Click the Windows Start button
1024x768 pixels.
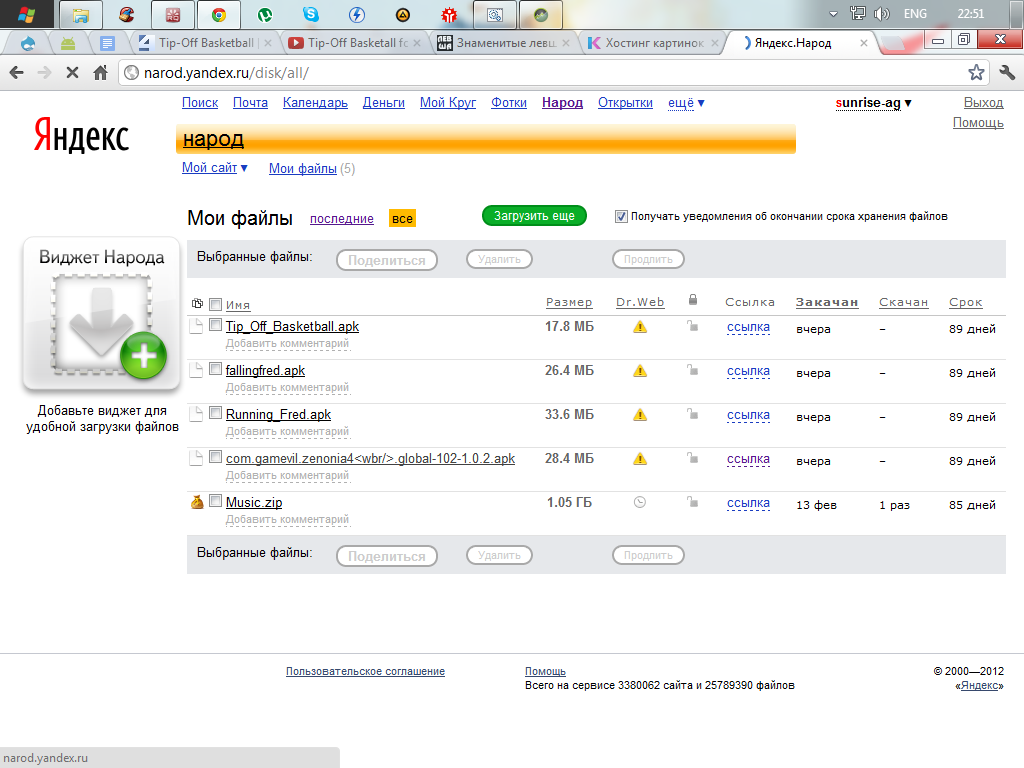point(27,14)
